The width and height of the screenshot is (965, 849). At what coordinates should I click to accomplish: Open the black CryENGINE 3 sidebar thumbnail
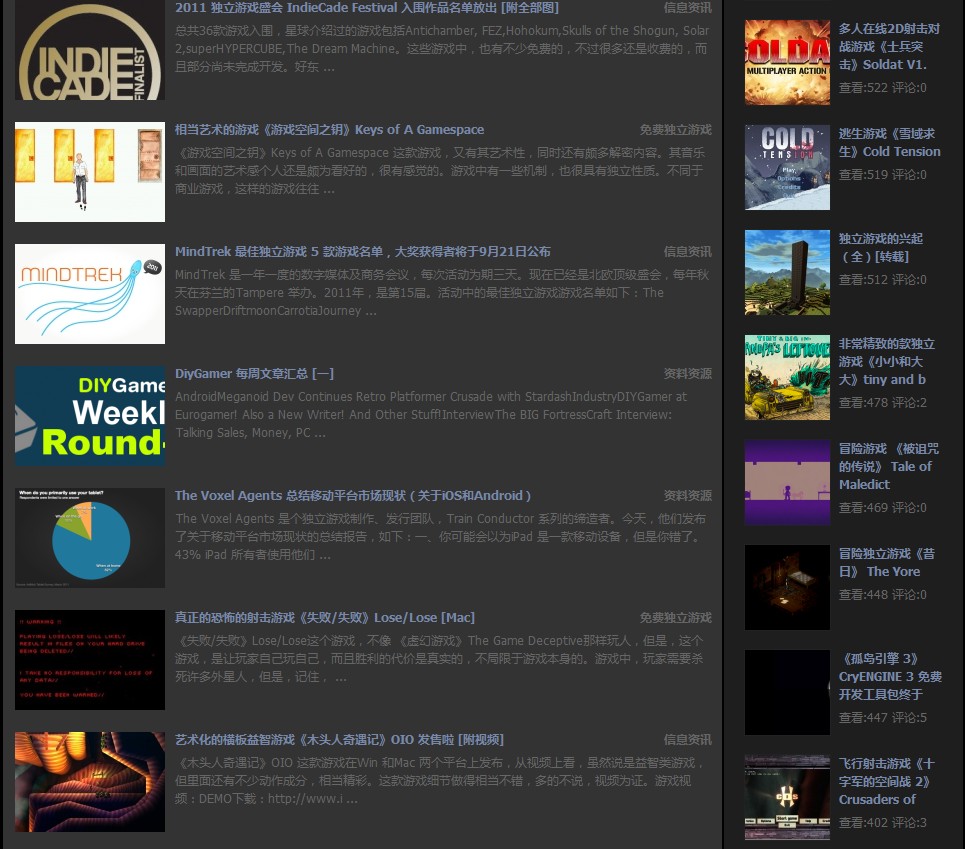(x=787, y=692)
